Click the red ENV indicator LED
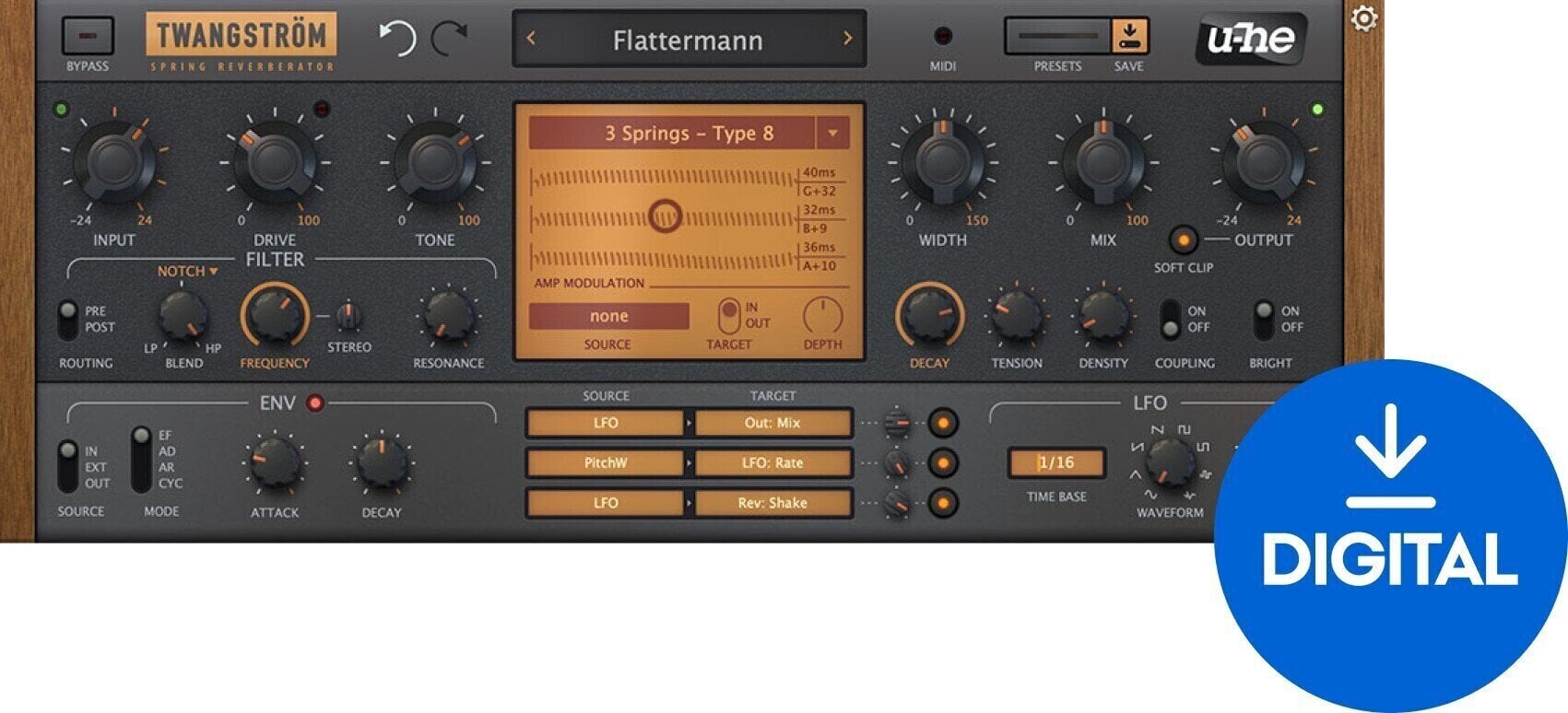 pos(315,403)
